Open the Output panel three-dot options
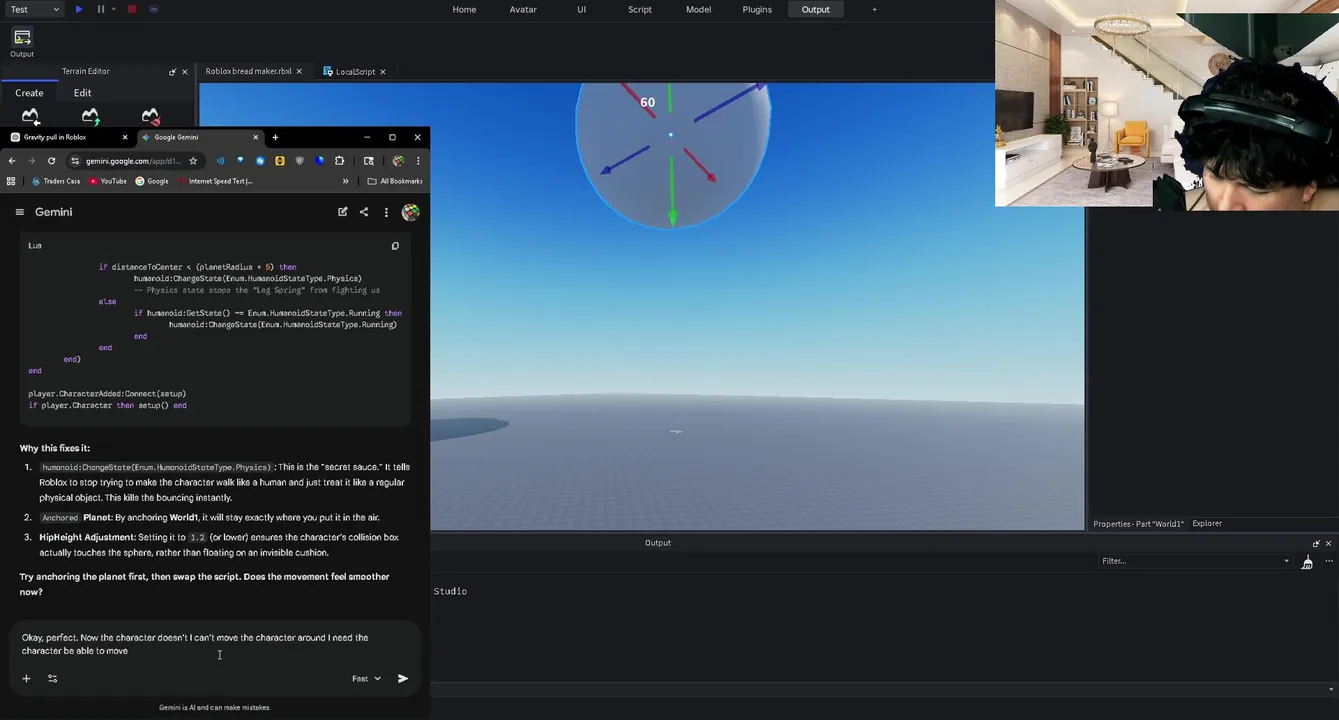The width and height of the screenshot is (1339, 720). coord(1331,562)
